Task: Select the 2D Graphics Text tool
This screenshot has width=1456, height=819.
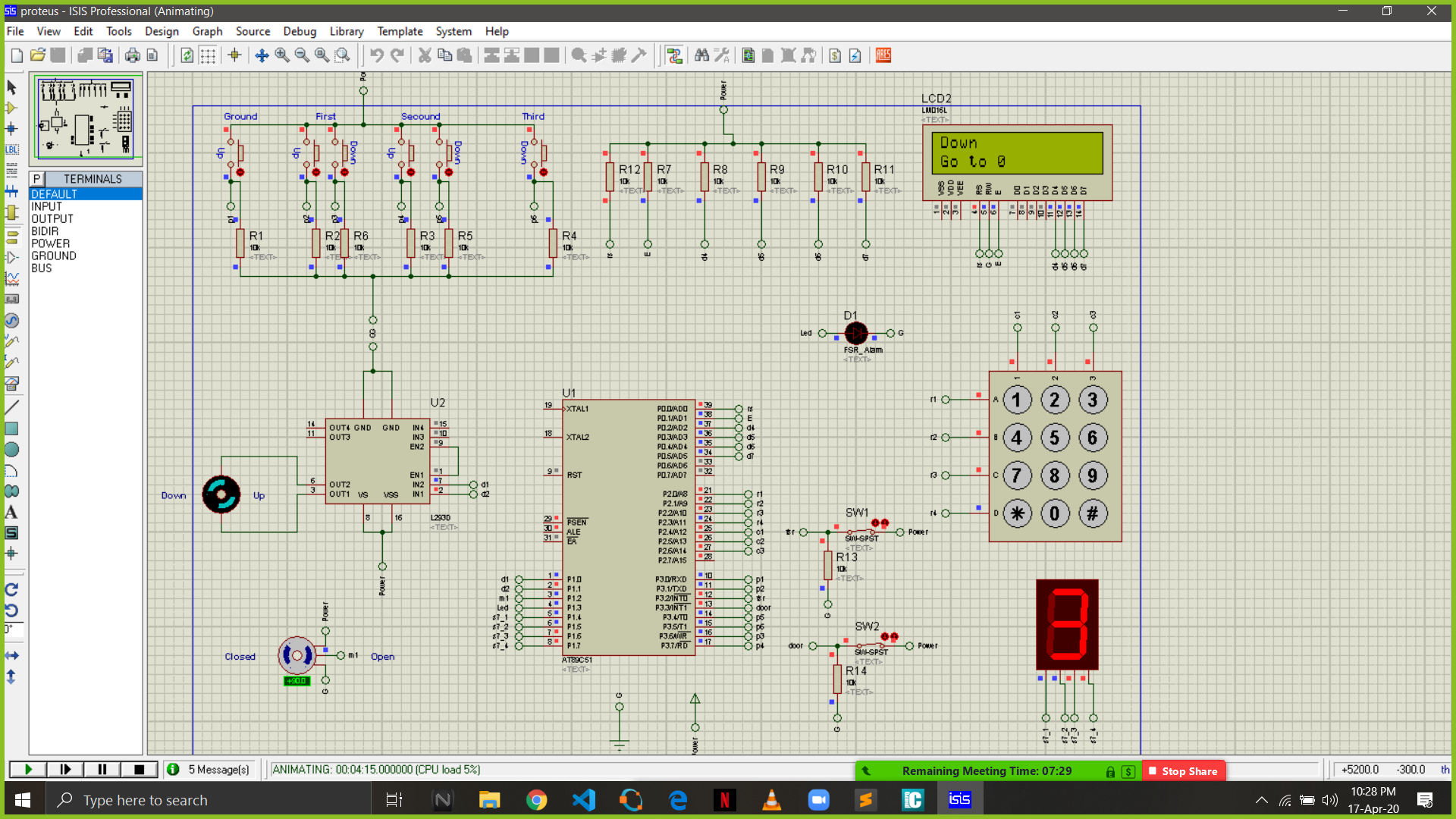Action: pyautogui.click(x=11, y=513)
